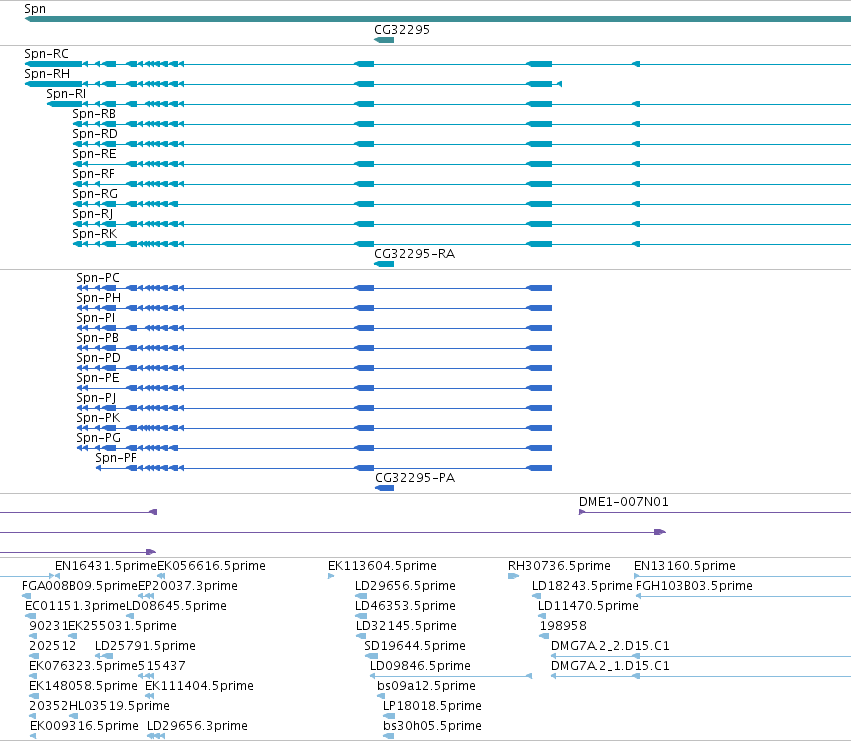
Task: Select the EK009316.5prime EST label
Action: click(84, 726)
